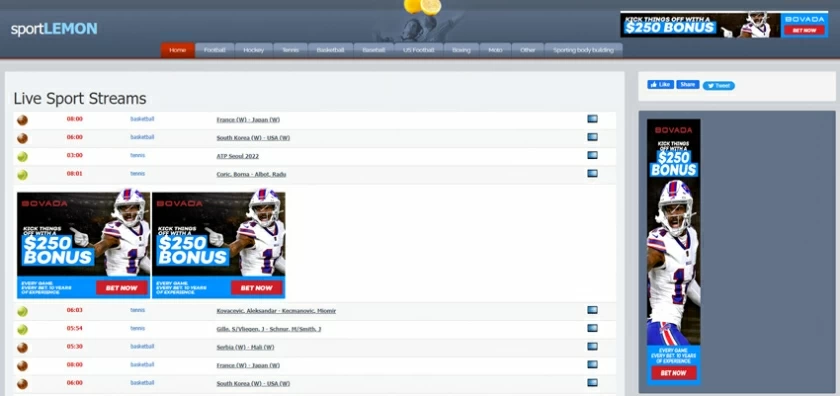
Task: Switch to the Home tab
Action: coord(177,50)
